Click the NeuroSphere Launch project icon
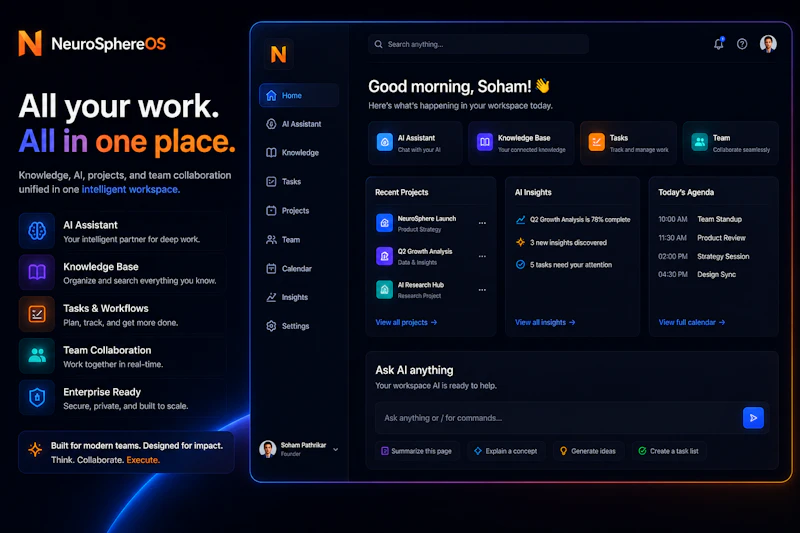The height and width of the screenshot is (533, 800). pyautogui.click(x=385, y=223)
